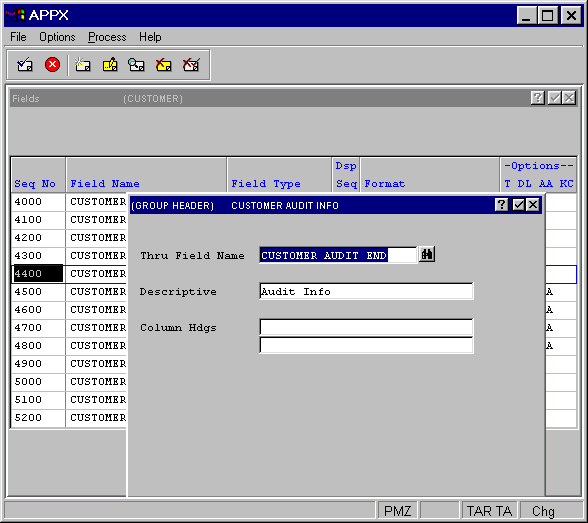This screenshot has width=588, height=523.
Task: Click checkmark icon in Fields window title
Action: click(x=554, y=98)
